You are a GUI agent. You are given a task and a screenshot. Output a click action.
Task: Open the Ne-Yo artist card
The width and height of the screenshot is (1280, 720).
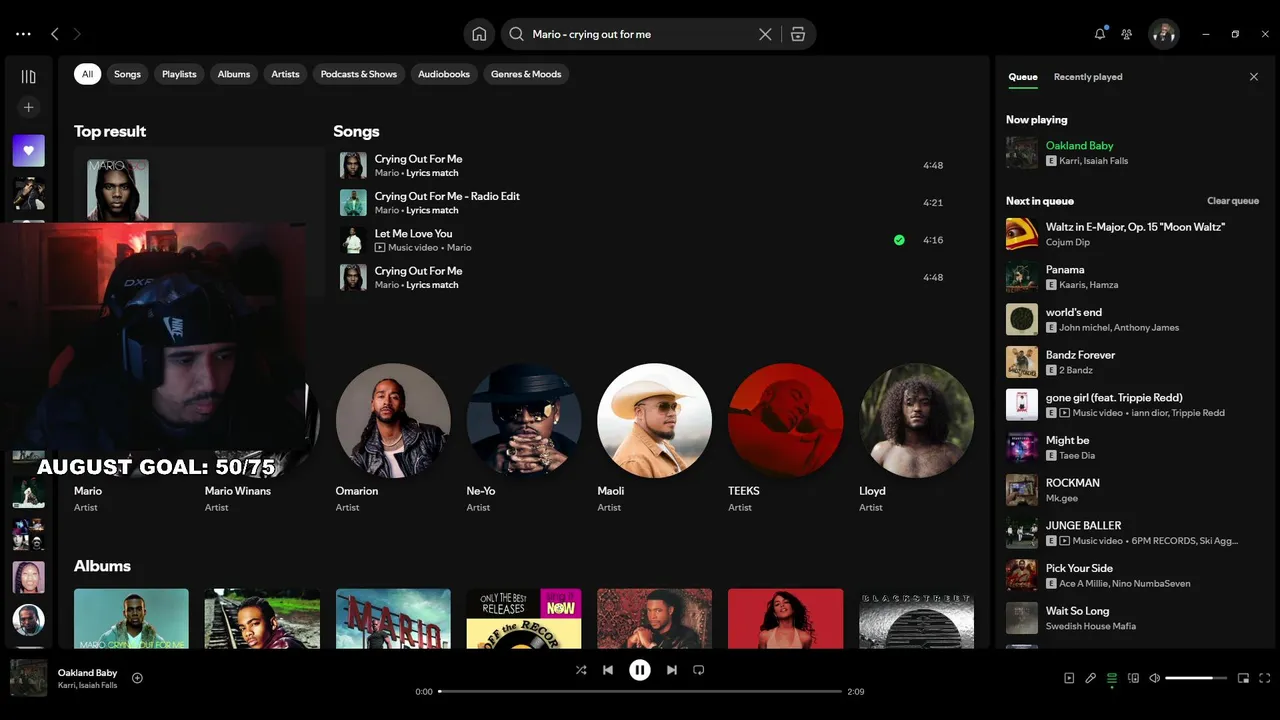pyautogui.click(x=524, y=438)
